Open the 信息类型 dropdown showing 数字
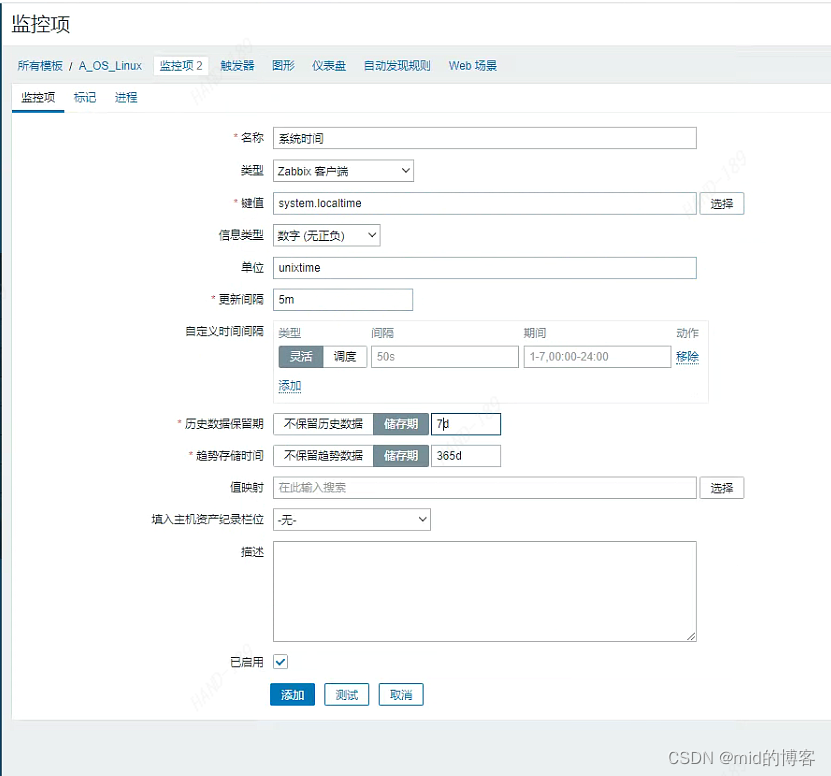This screenshot has height=776, width=831. pos(326,235)
